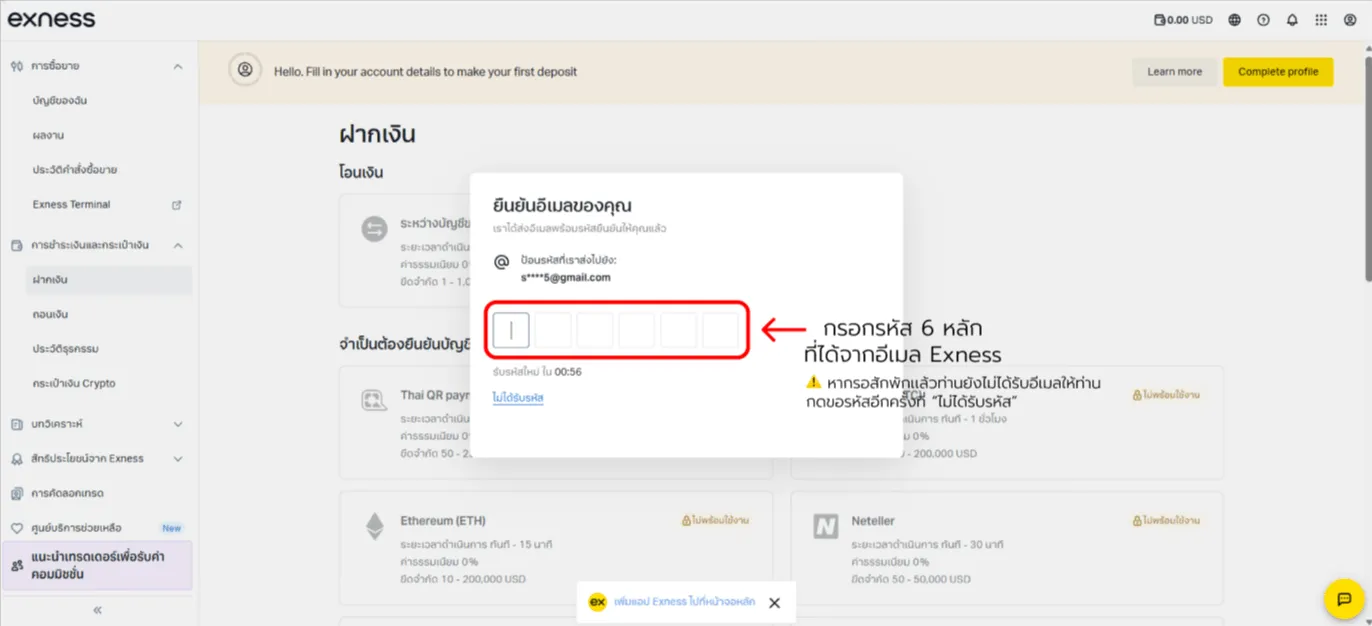Open the user profile avatar menu
1372x626 pixels.
click(1350, 19)
